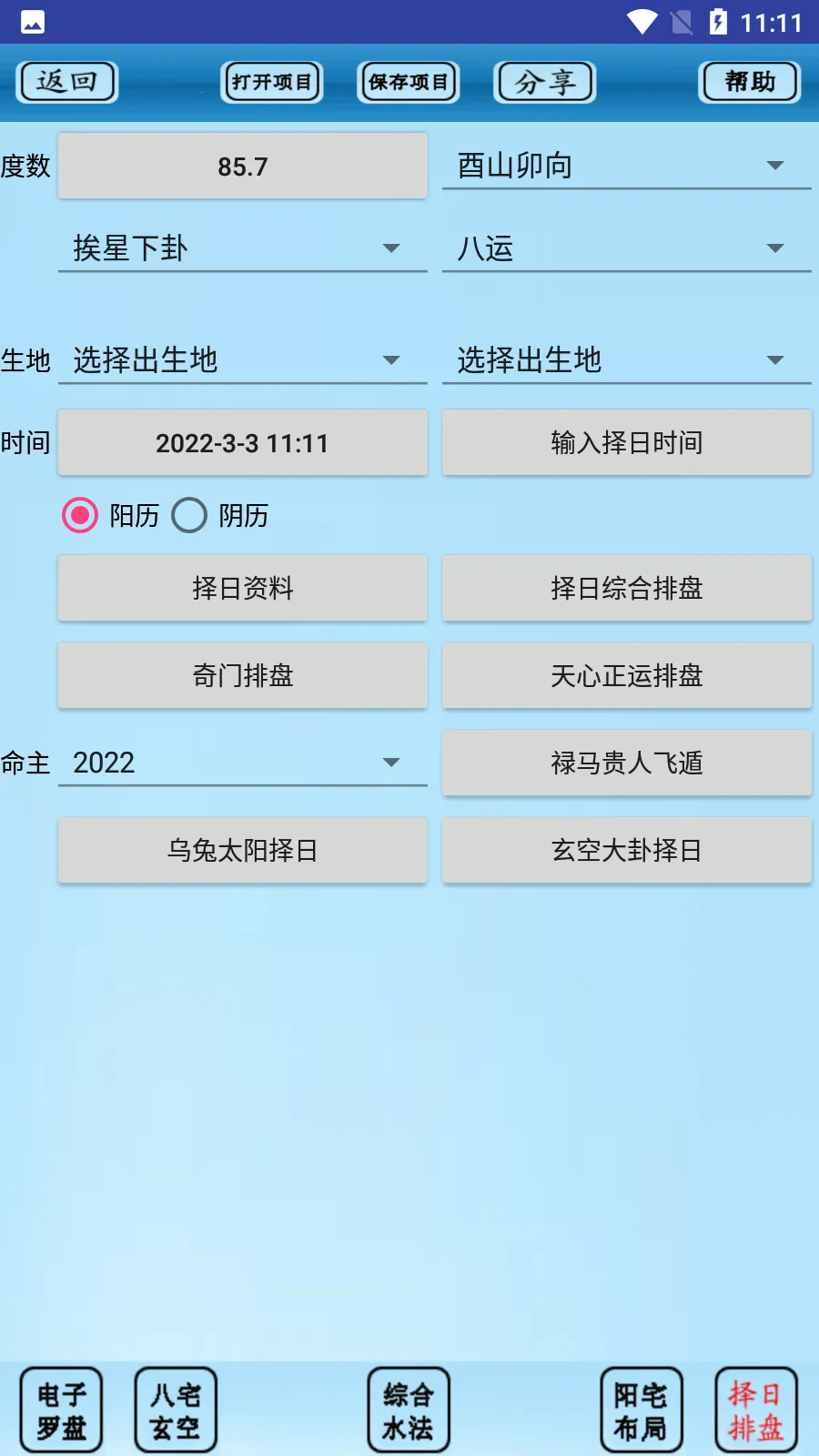Select the 择日排盘 tab icon

coord(756,1409)
